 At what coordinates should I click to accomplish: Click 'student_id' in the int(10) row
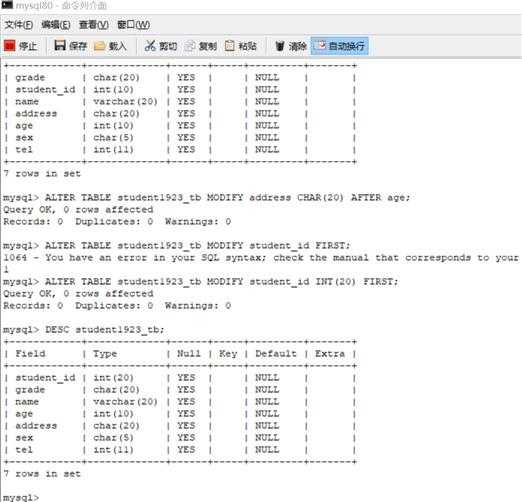45,90
